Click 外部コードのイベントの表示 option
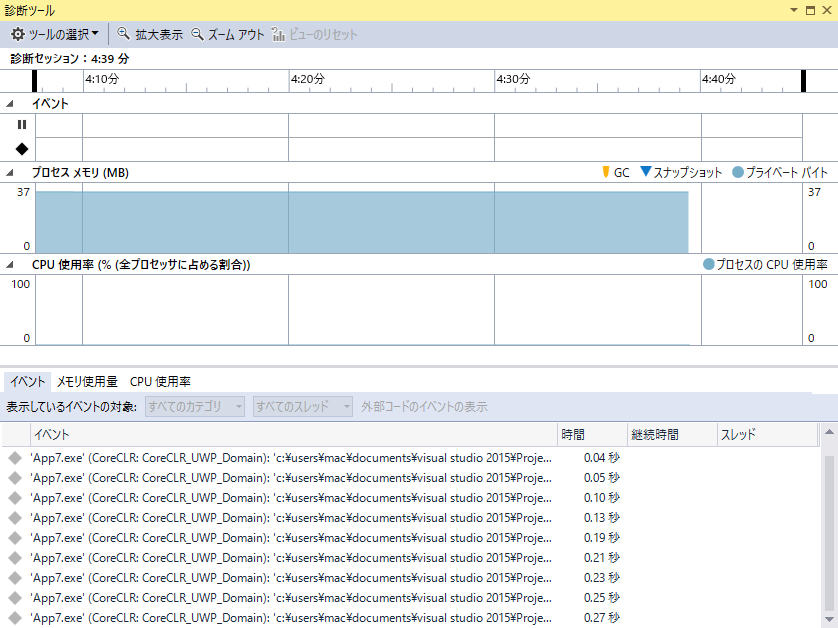Screen dimensions: 838x628 [x=424, y=407]
